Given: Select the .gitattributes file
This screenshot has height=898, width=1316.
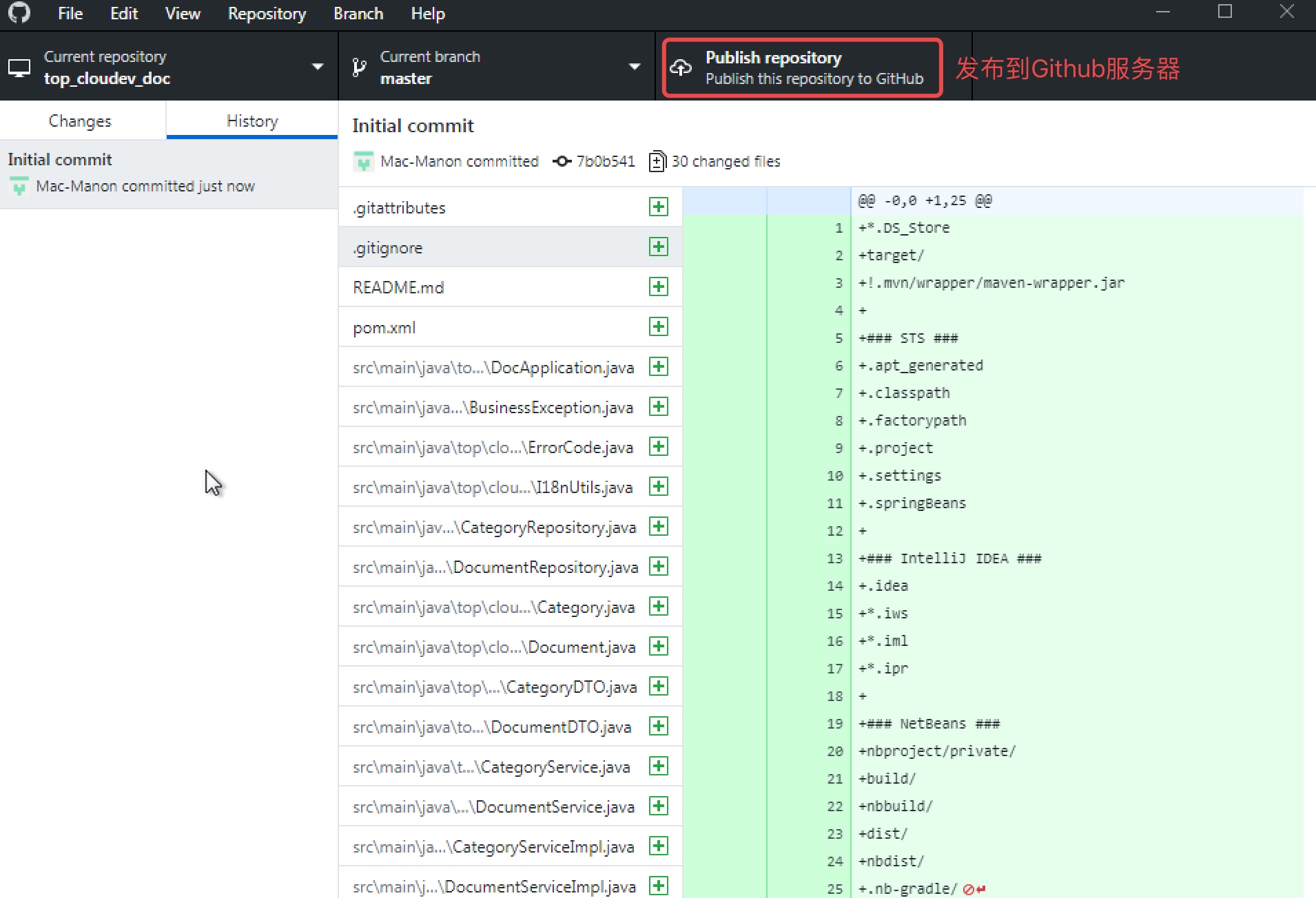Looking at the screenshot, I should [511, 207].
